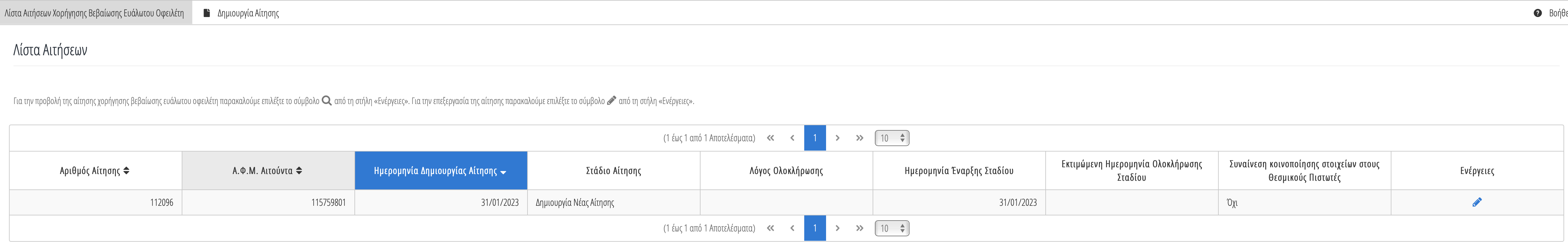Go to first page in top paginator
The height and width of the screenshot is (244, 1568).
pos(770,138)
